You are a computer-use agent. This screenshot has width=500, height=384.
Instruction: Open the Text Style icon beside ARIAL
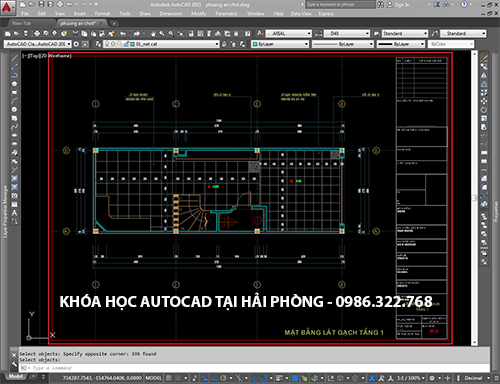pyautogui.click(x=260, y=34)
